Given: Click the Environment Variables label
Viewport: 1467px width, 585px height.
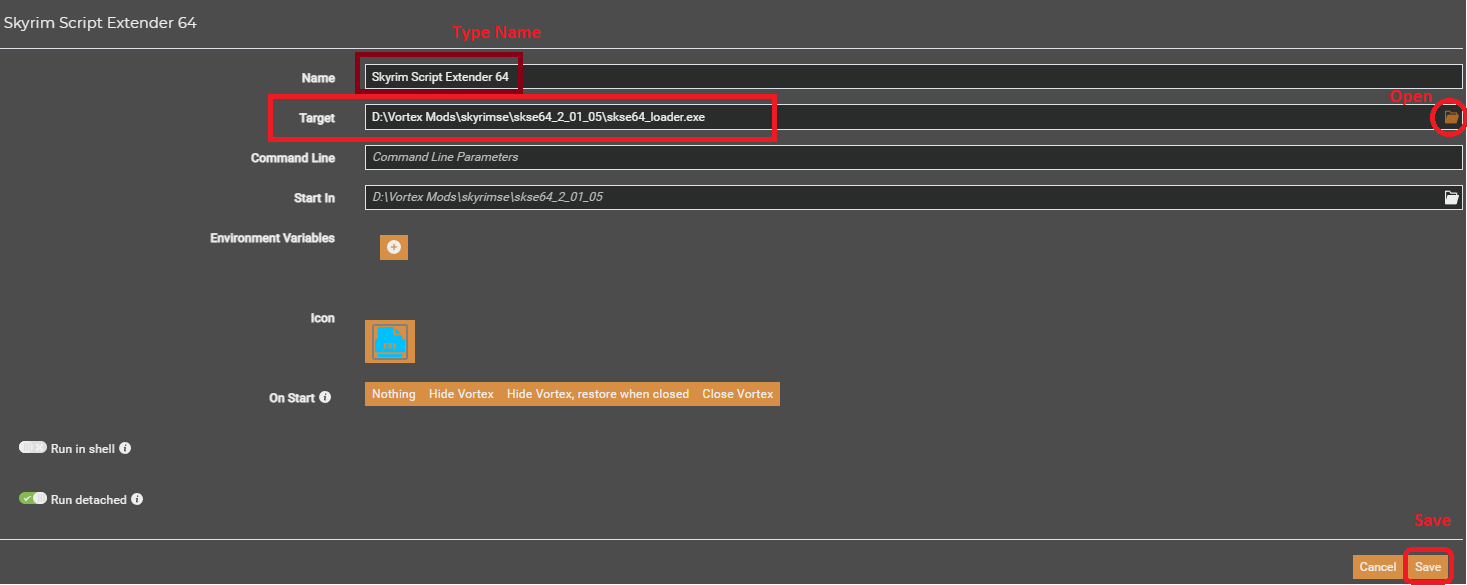Looking at the screenshot, I should [272, 238].
